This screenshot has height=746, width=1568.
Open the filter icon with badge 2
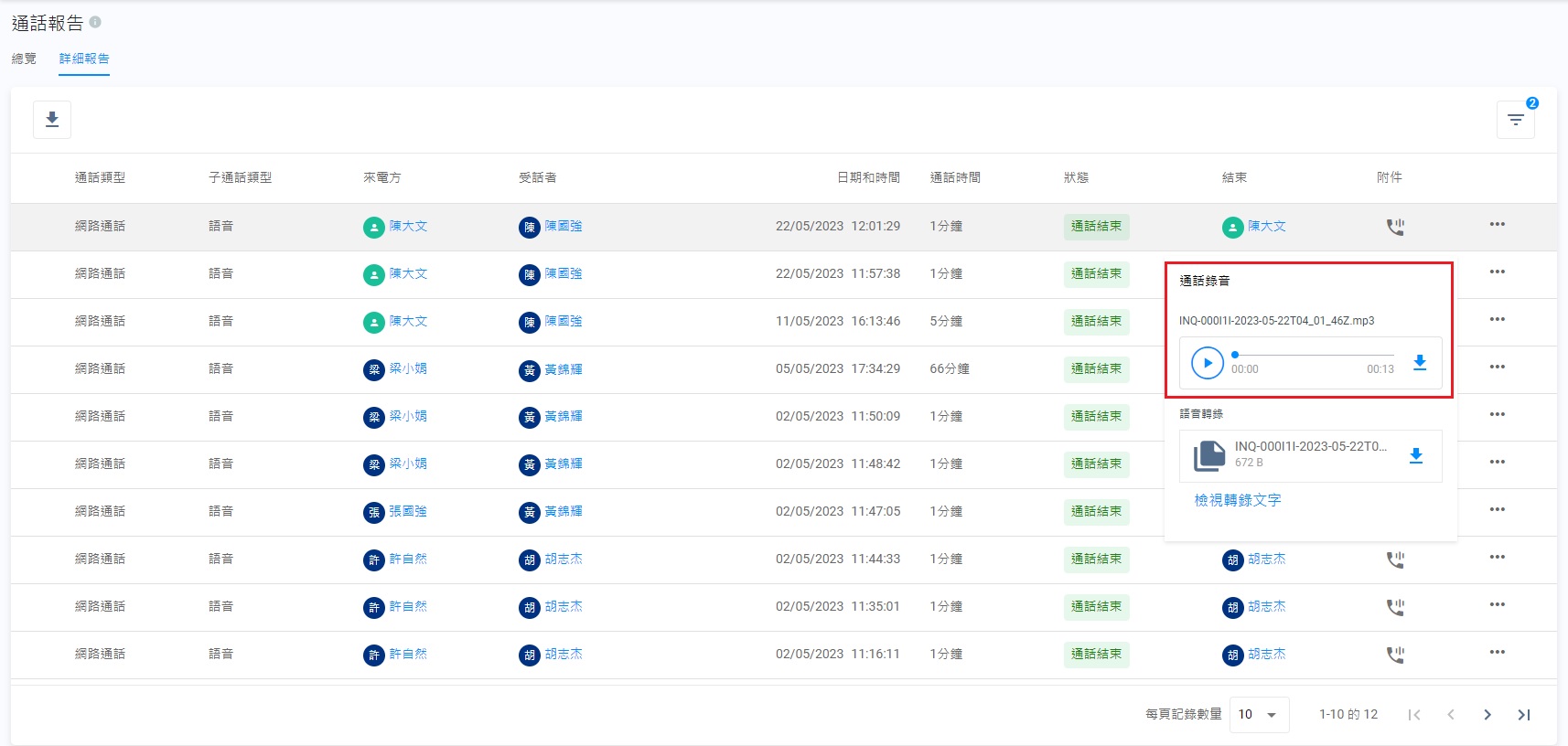coord(1515,120)
